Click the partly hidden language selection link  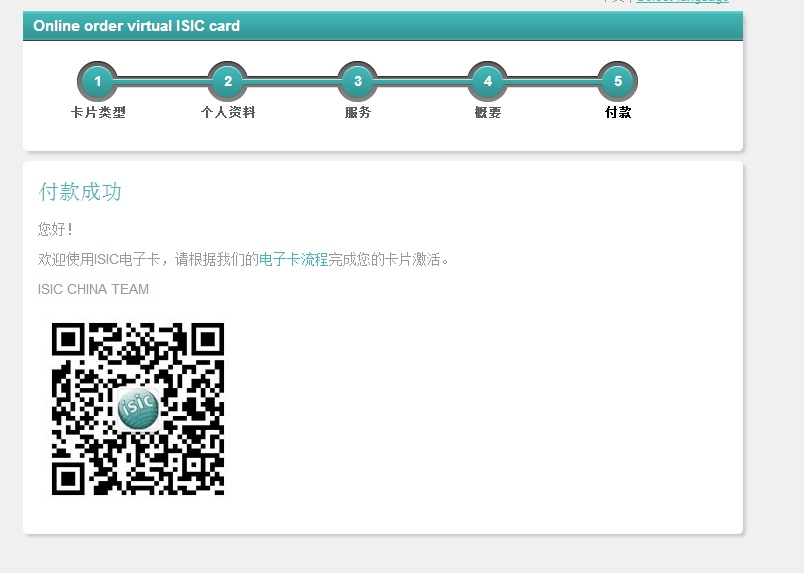tap(682, 2)
